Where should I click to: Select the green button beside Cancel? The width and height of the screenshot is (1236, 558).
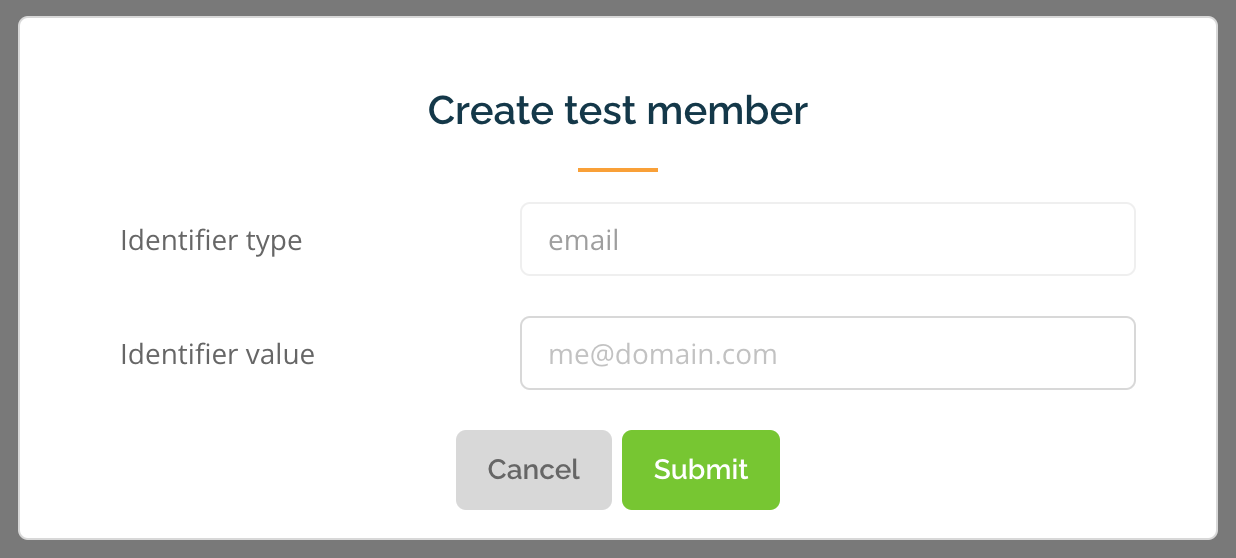click(x=701, y=470)
